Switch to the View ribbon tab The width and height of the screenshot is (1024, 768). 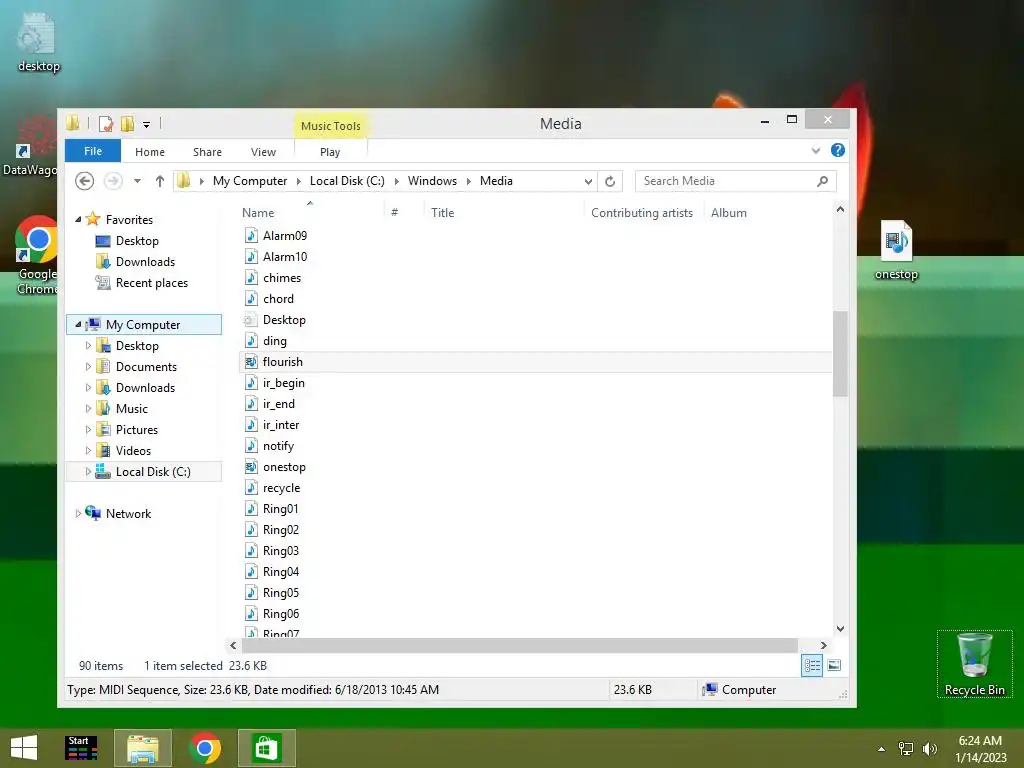(263, 152)
